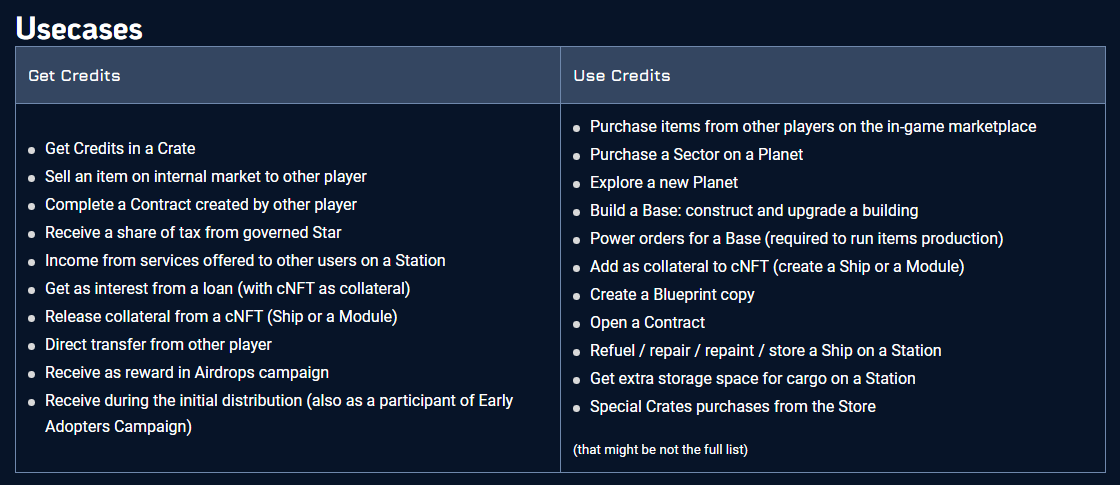Click 'Direct transfer from other player' line
The width and height of the screenshot is (1120, 485).
159,345
